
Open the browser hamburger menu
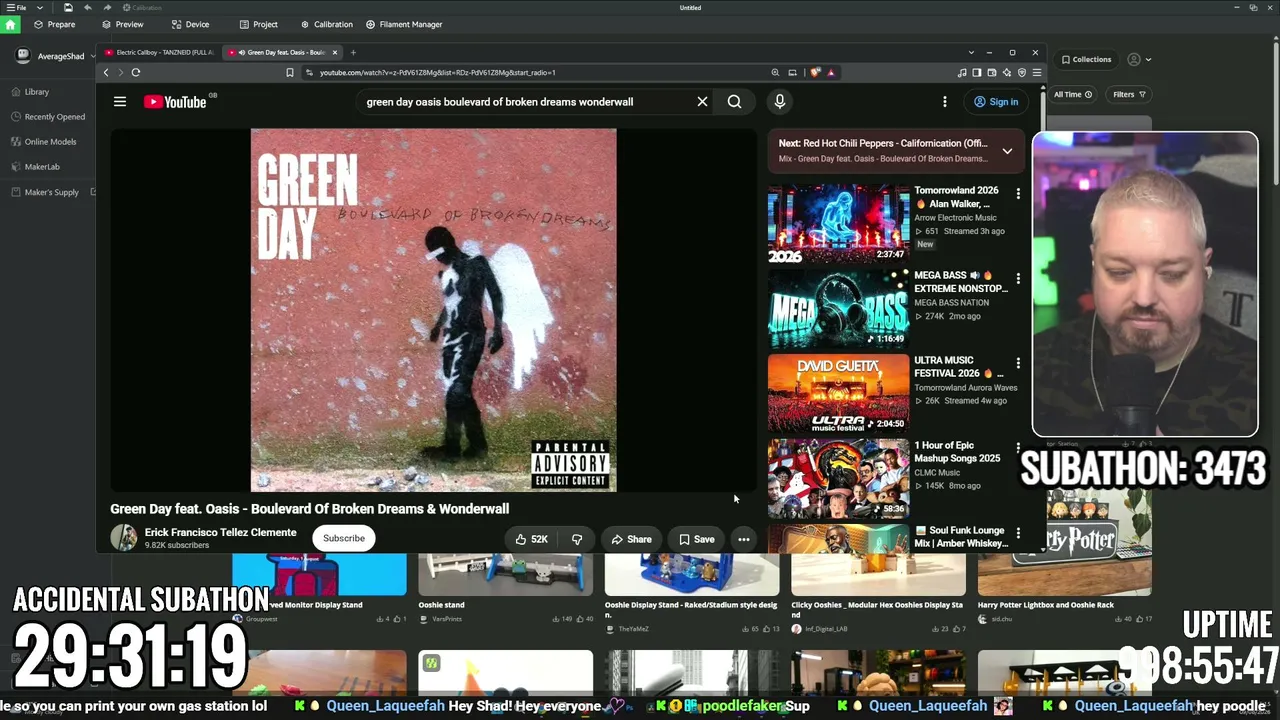pos(1037,72)
